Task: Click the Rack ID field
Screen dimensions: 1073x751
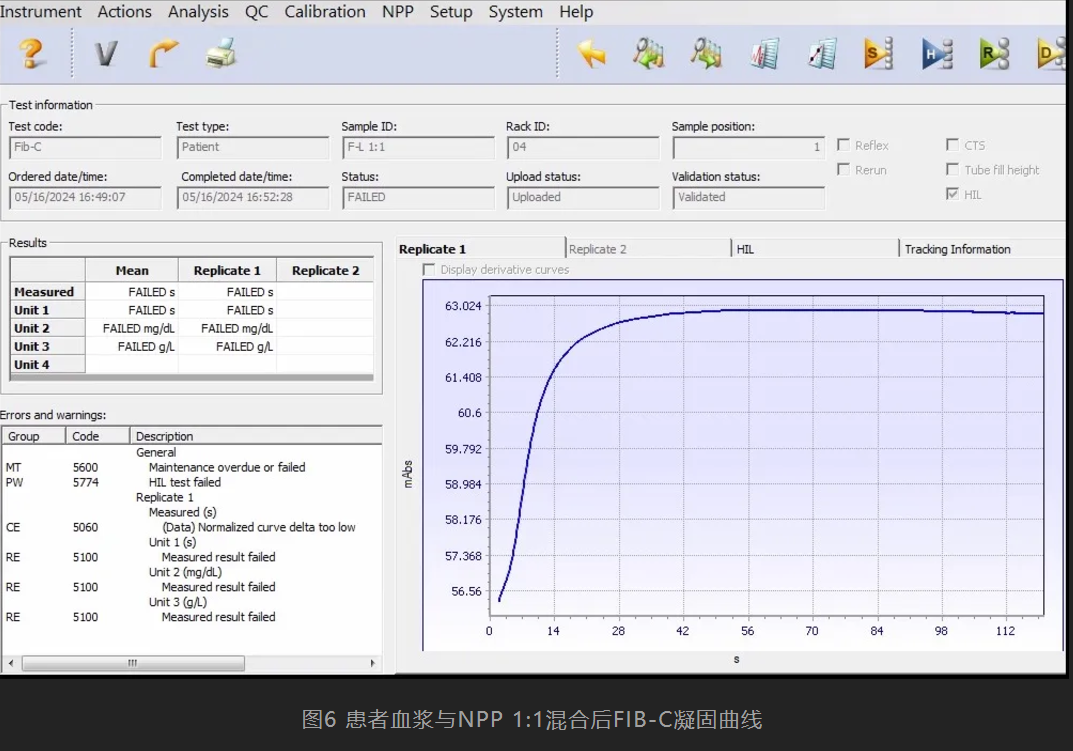Action: tap(583, 147)
